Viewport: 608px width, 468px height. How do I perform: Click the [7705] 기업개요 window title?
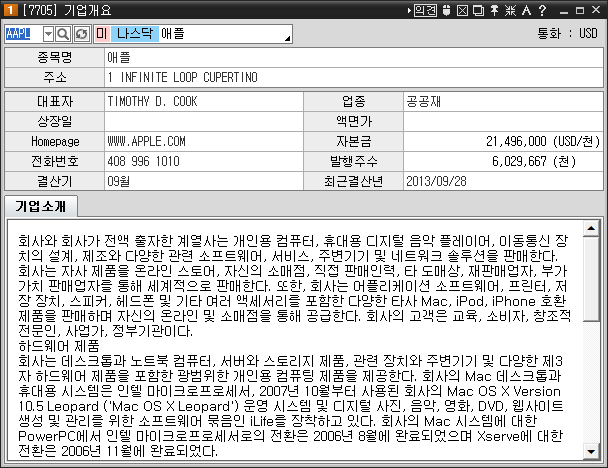67,10
